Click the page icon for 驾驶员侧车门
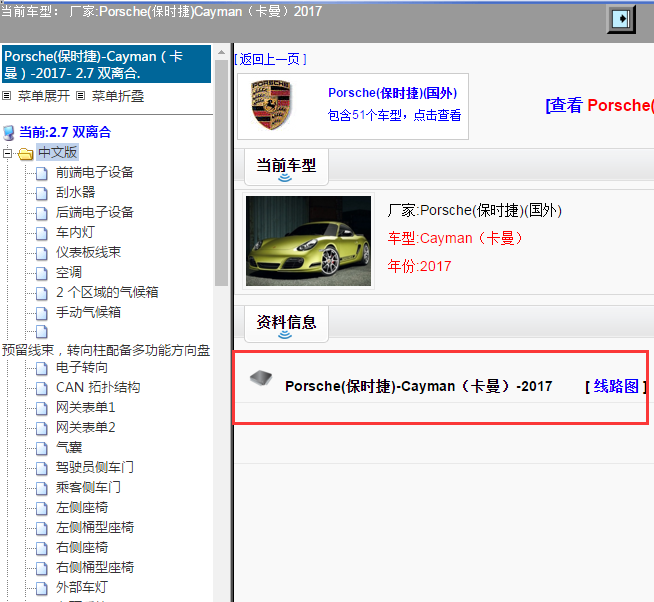 point(41,469)
